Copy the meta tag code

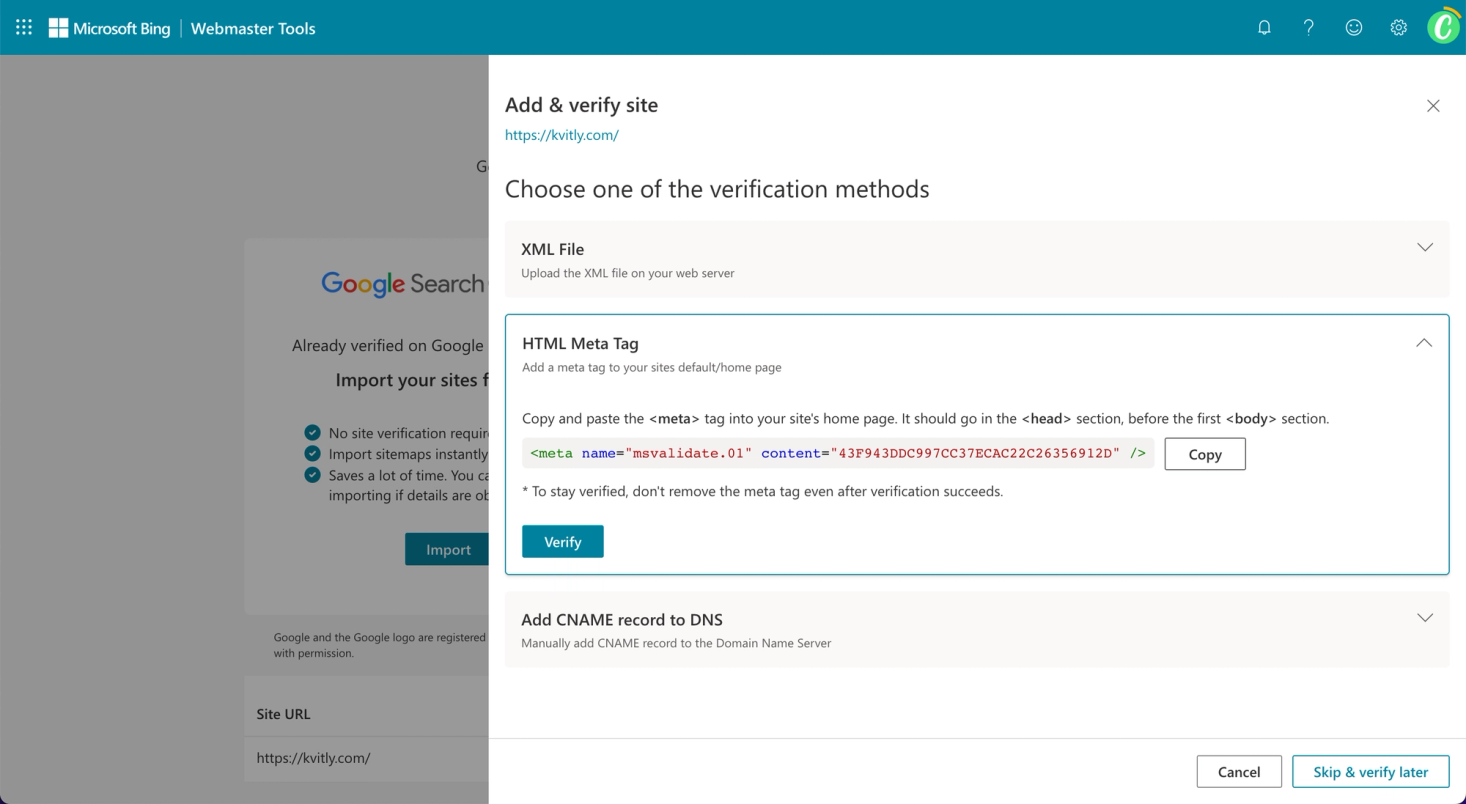(x=1204, y=454)
